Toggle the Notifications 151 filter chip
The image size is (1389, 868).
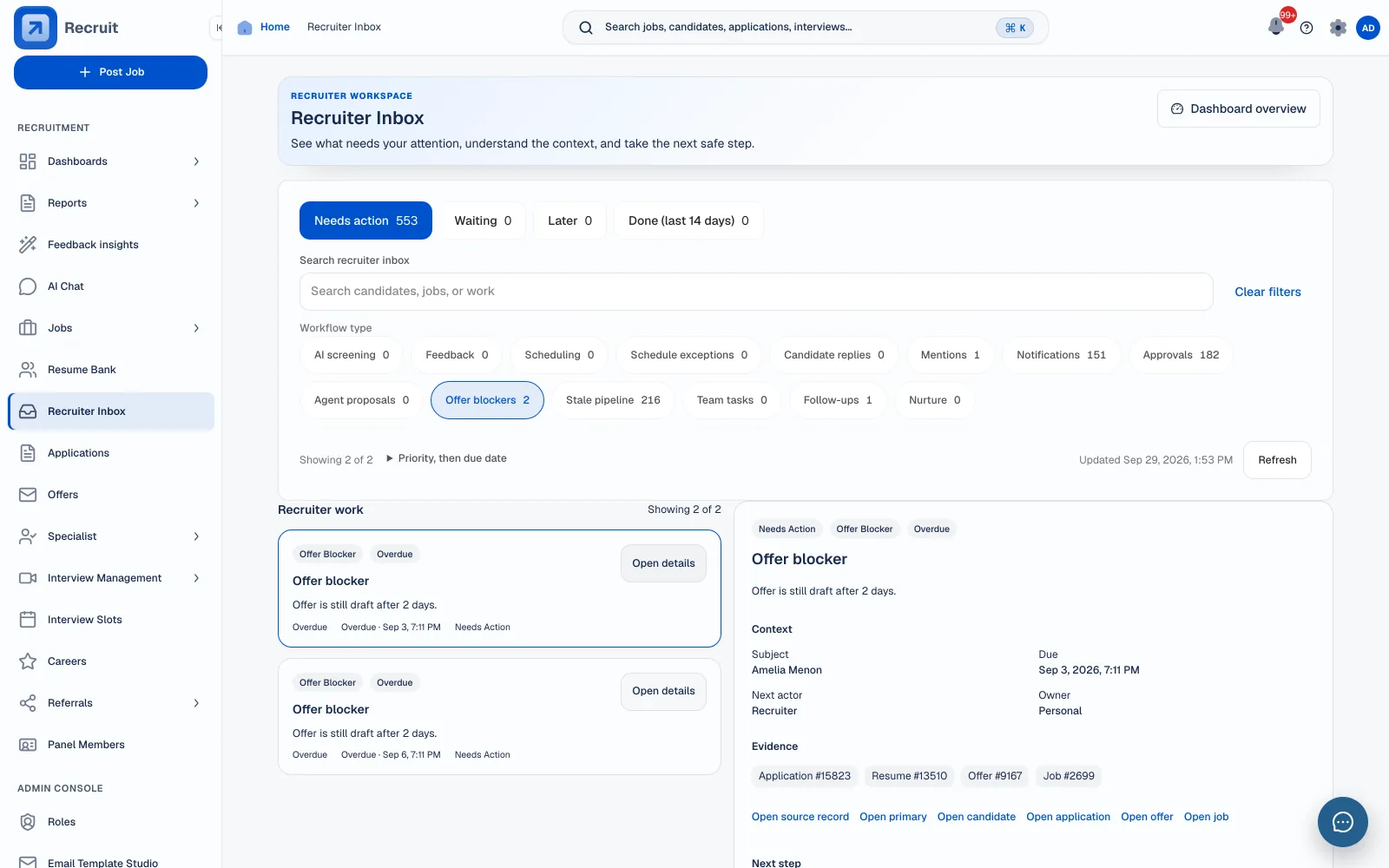[x=1061, y=355]
